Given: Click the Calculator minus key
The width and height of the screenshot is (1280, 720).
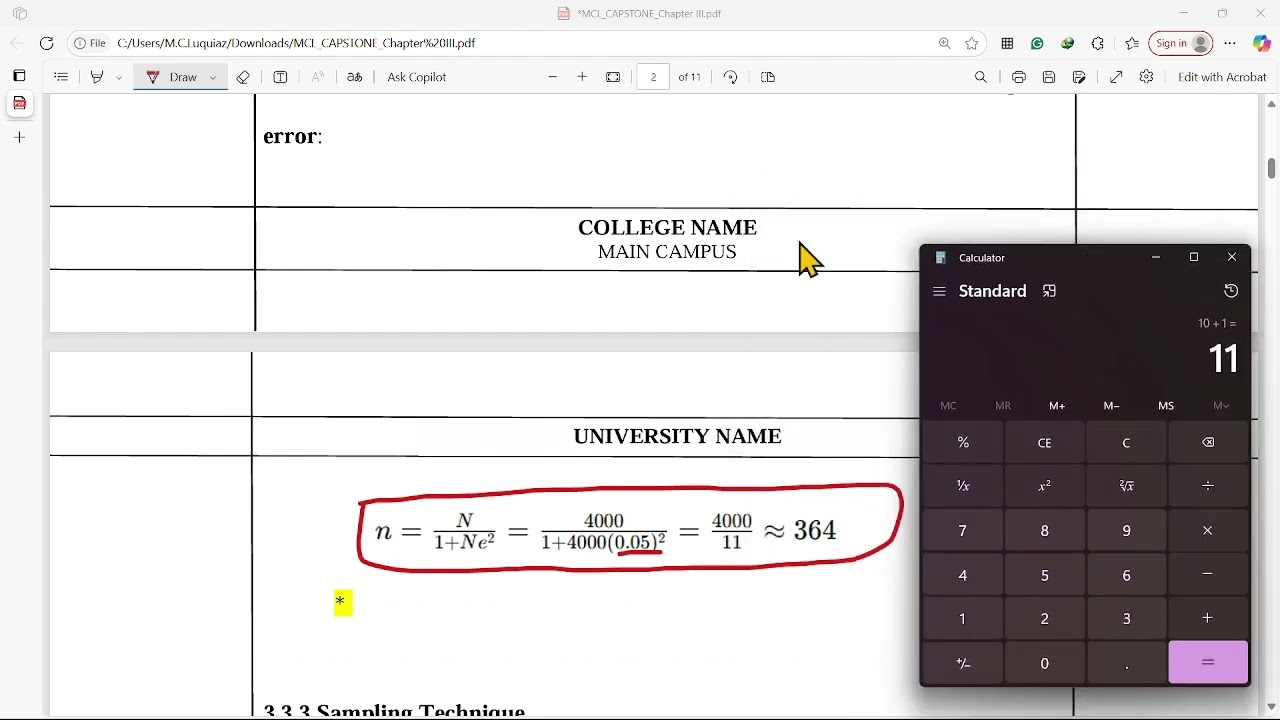Looking at the screenshot, I should pyautogui.click(x=1208, y=575).
